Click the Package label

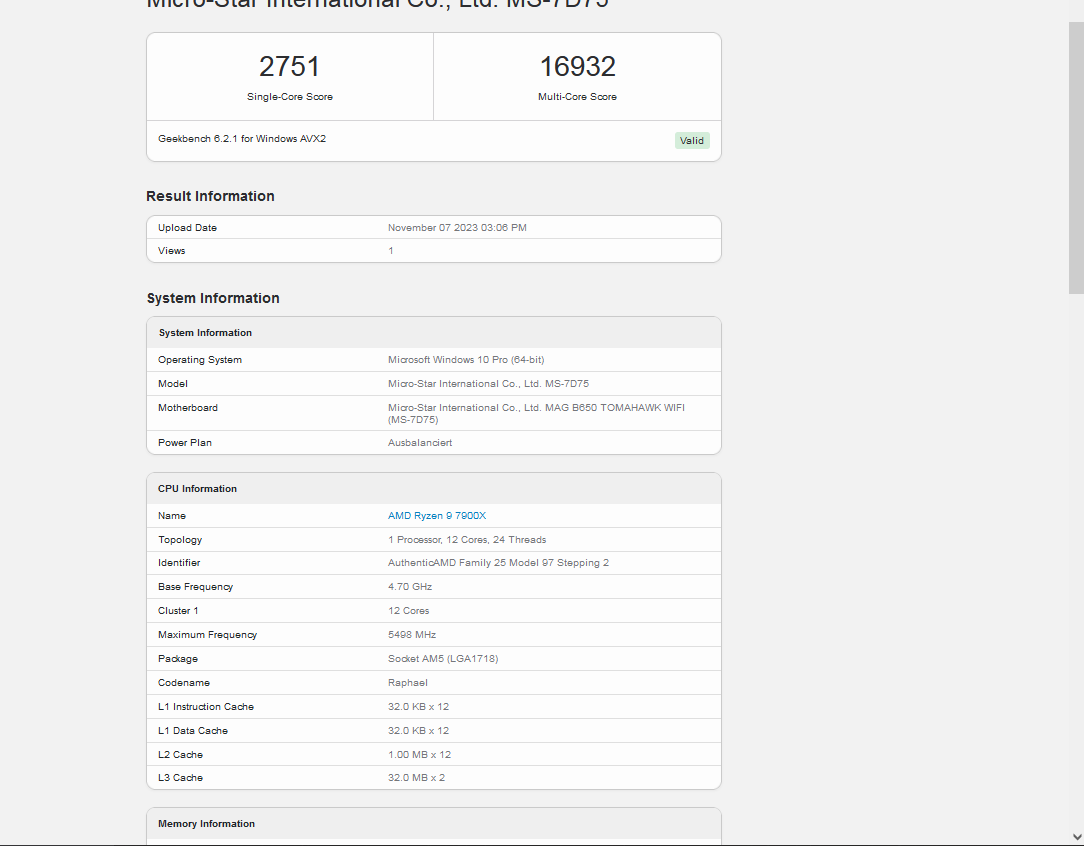coord(178,659)
